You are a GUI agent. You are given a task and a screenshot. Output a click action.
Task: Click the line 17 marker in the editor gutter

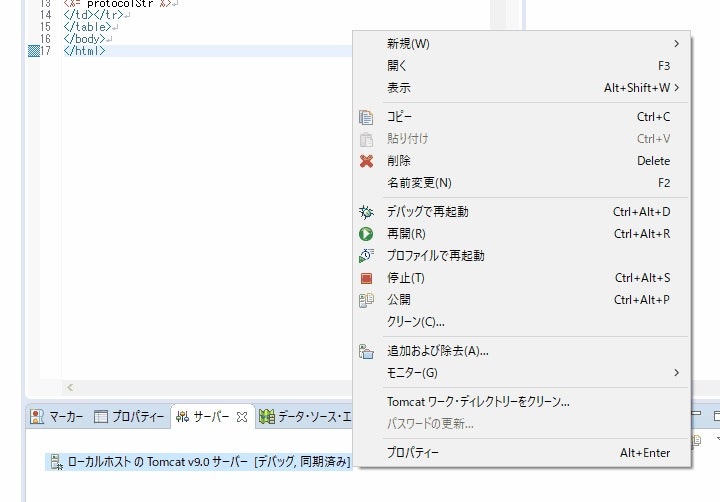point(34,51)
